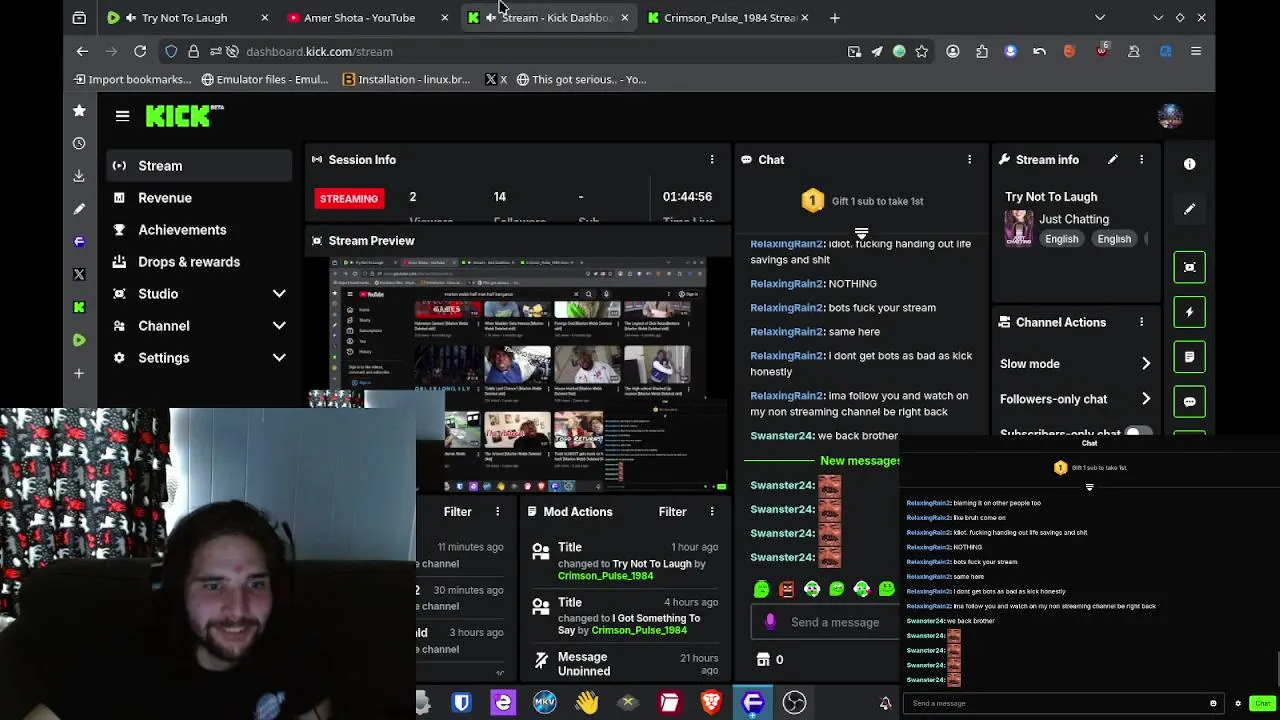Open Channel Actions three-dot menu
This screenshot has width=1280, height=720.
pyautogui.click(x=1141, y=322)
